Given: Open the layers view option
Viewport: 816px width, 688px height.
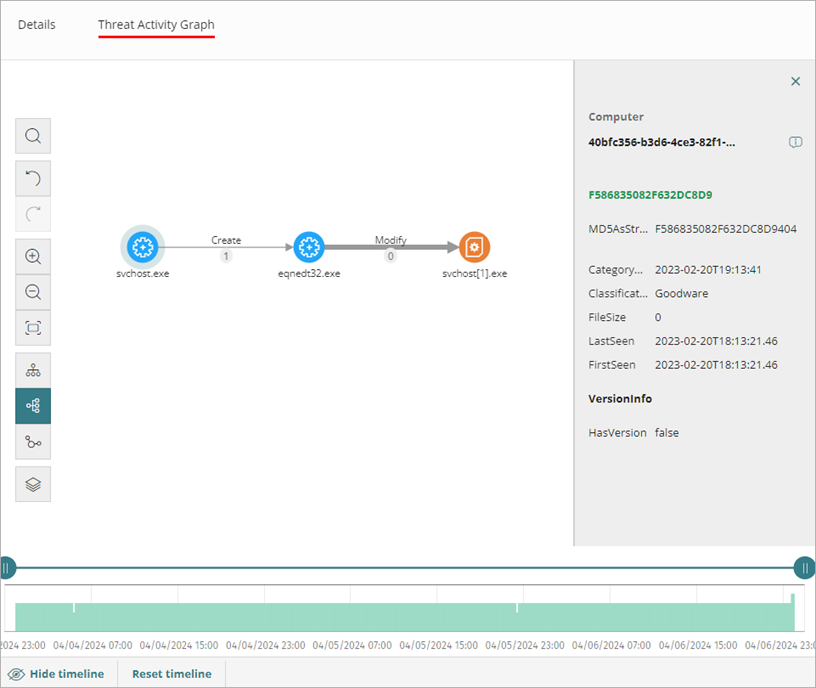Looking at the screenshot, I should point(33,484).
